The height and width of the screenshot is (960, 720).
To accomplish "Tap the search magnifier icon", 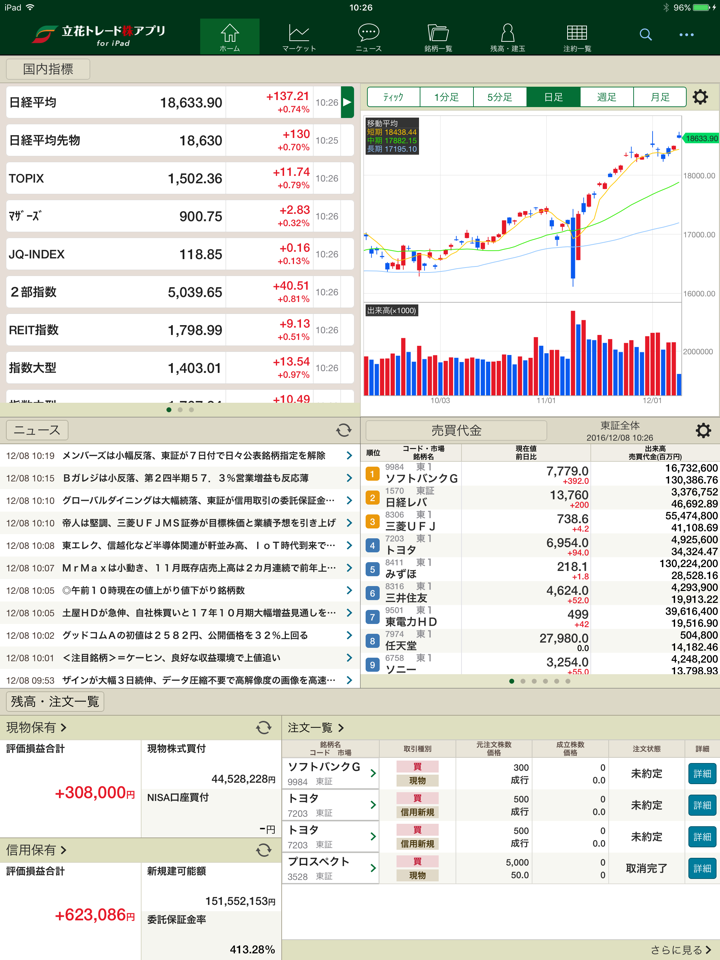I will pos(645,35).
